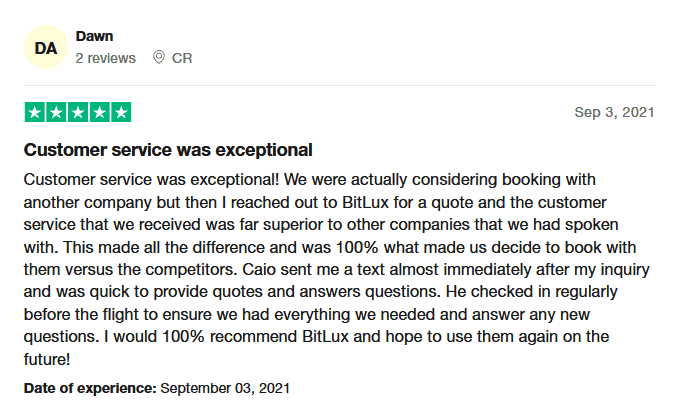Viewport: 681px width, 406px height.
Task: Open the "Customer service was exceptional" review title
Action: coord(168,150)
